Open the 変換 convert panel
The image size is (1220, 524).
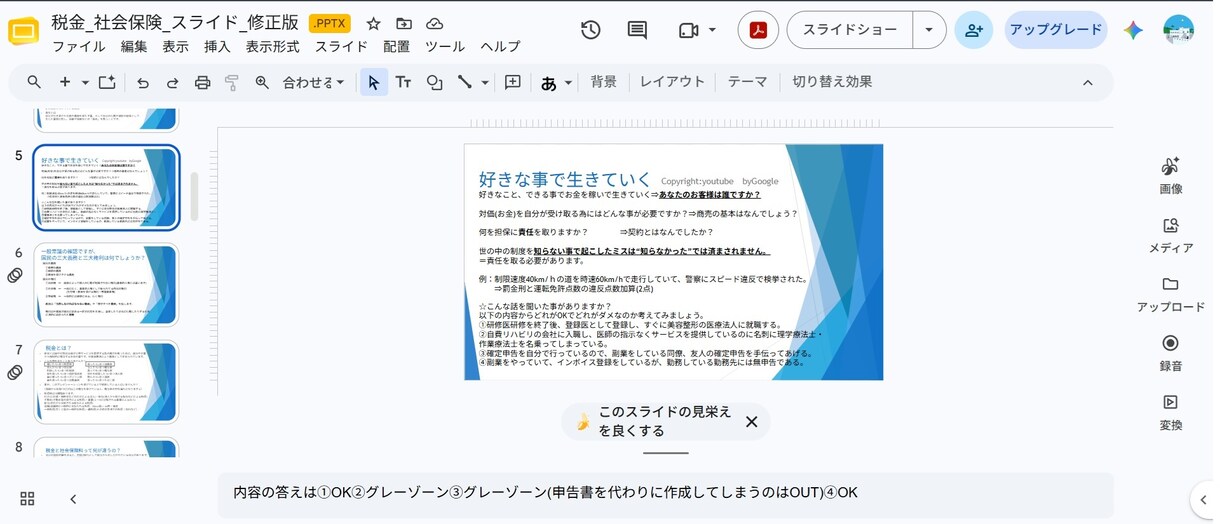tap(1171, 412)
